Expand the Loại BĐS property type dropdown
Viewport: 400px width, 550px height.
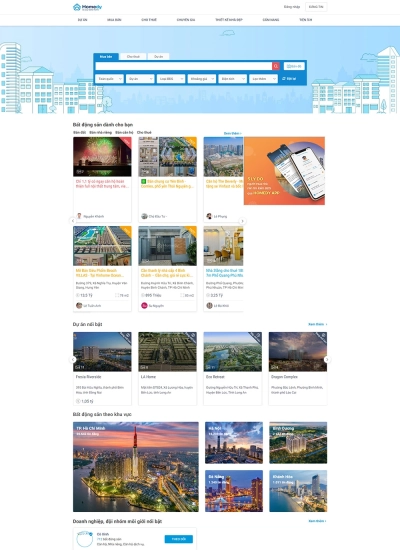tap(171, 79)
